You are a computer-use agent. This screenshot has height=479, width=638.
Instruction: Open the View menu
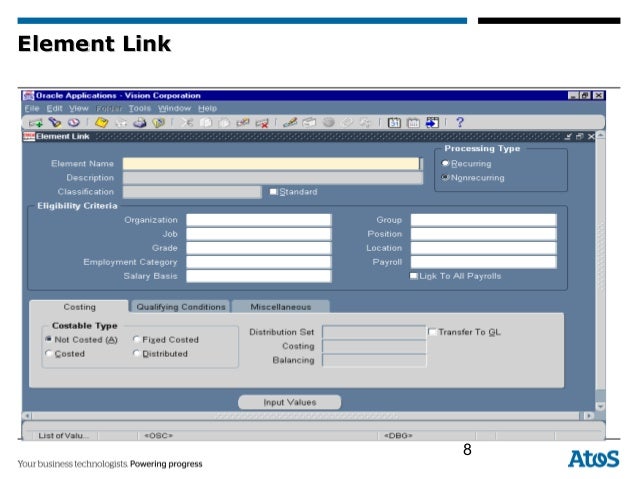click(79, 109)
